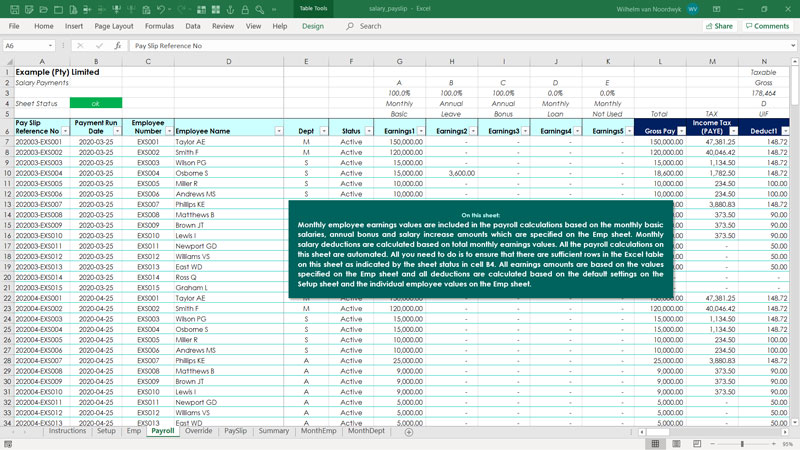The image size is (800, 450).
Task: Click the 178,464 taxable gross cell
Action: point(764,93)
